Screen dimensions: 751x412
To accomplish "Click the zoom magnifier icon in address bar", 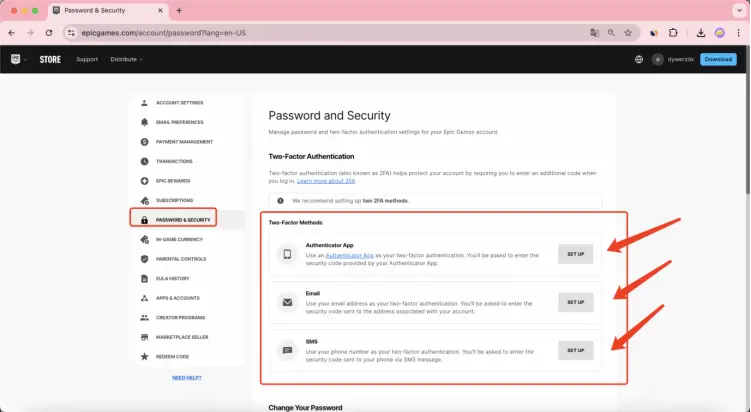I will [611, 33].
